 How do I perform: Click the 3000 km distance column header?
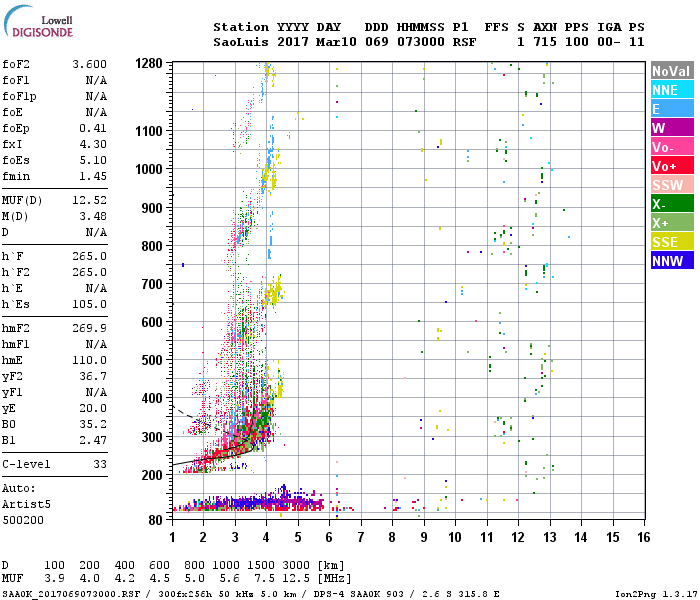pyautogui.click(x=296, y=565)
